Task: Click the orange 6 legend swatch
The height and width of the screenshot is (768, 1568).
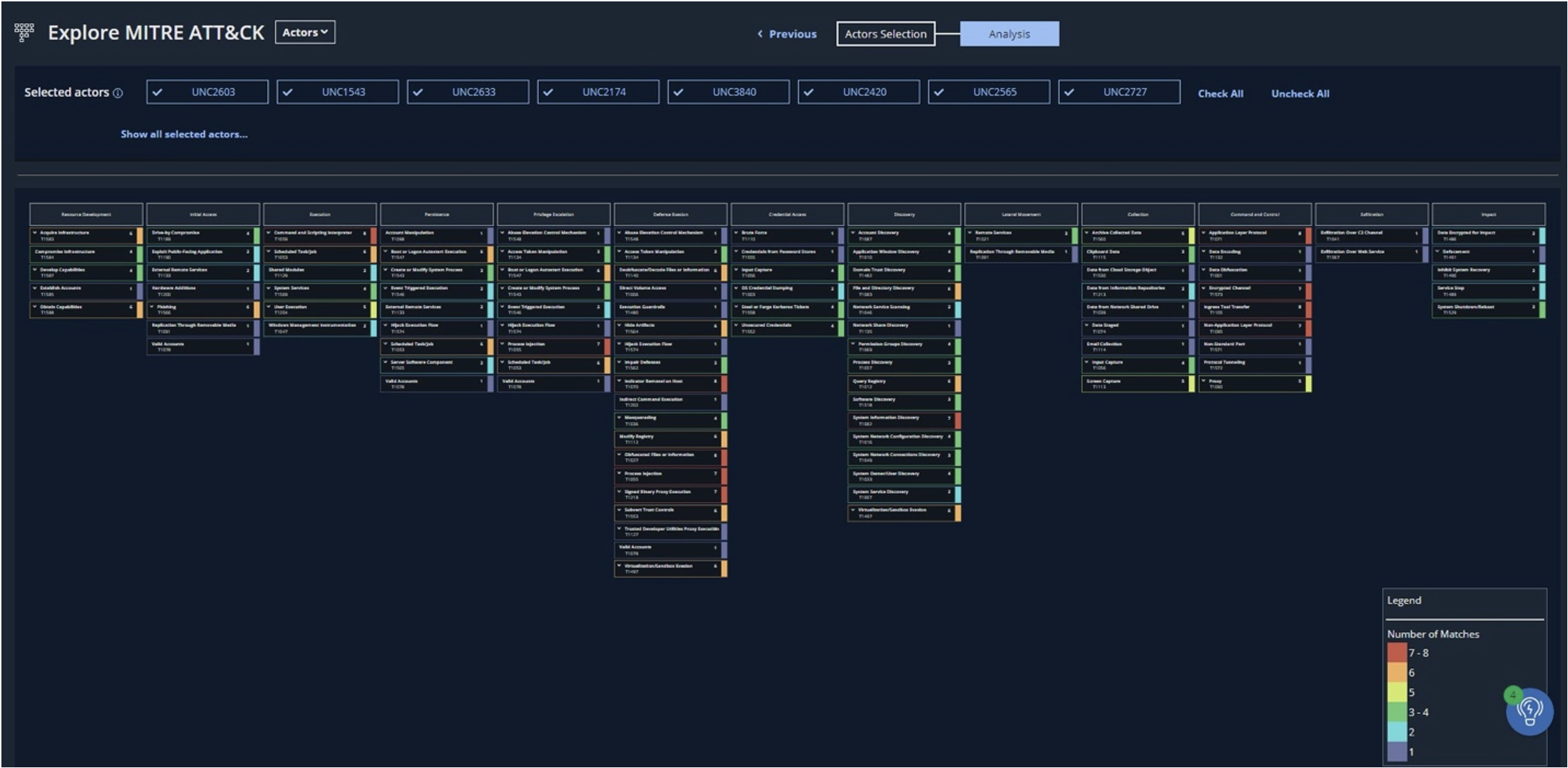Action: tap(1396, 672)
